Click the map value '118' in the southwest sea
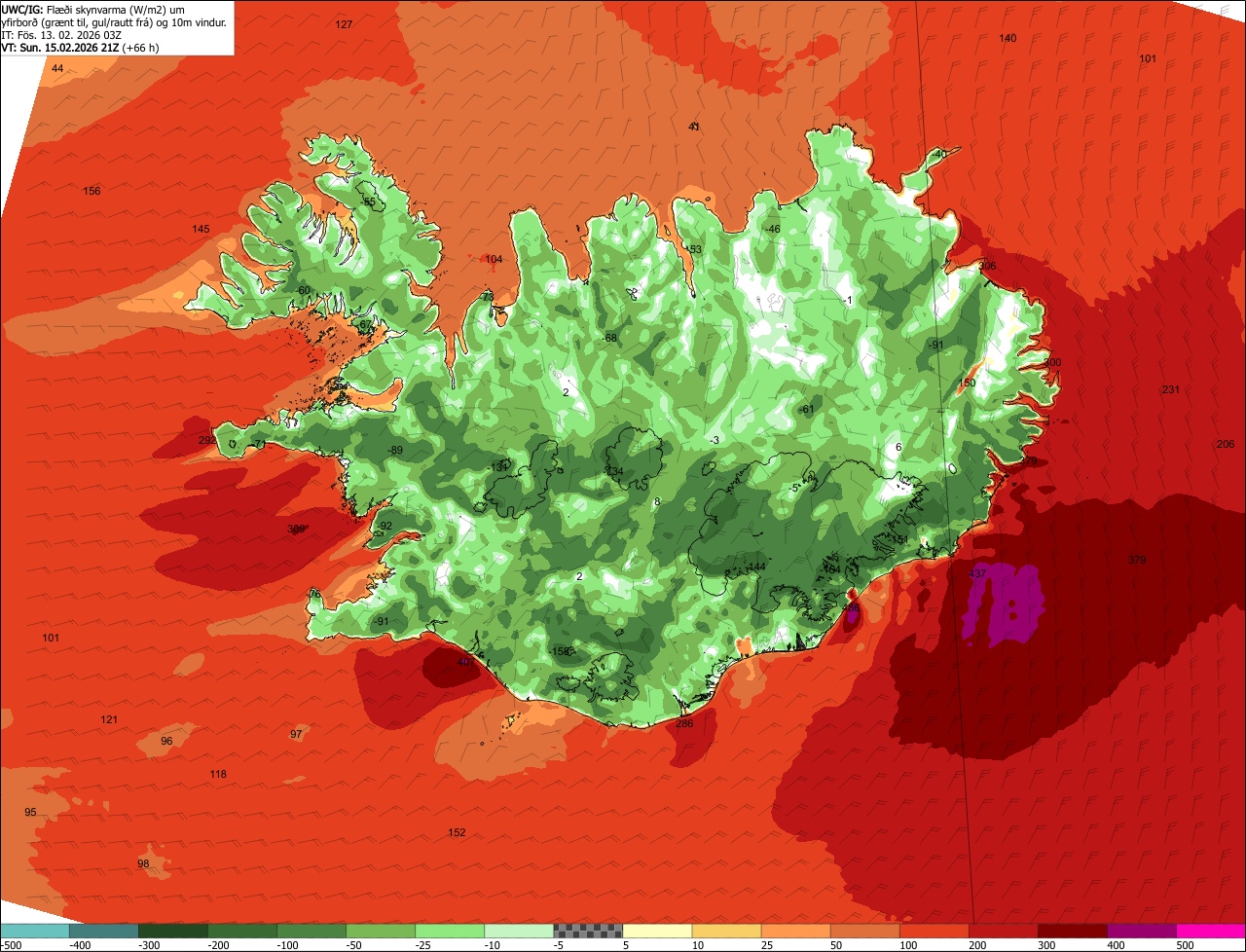 (x=218, y=775)
